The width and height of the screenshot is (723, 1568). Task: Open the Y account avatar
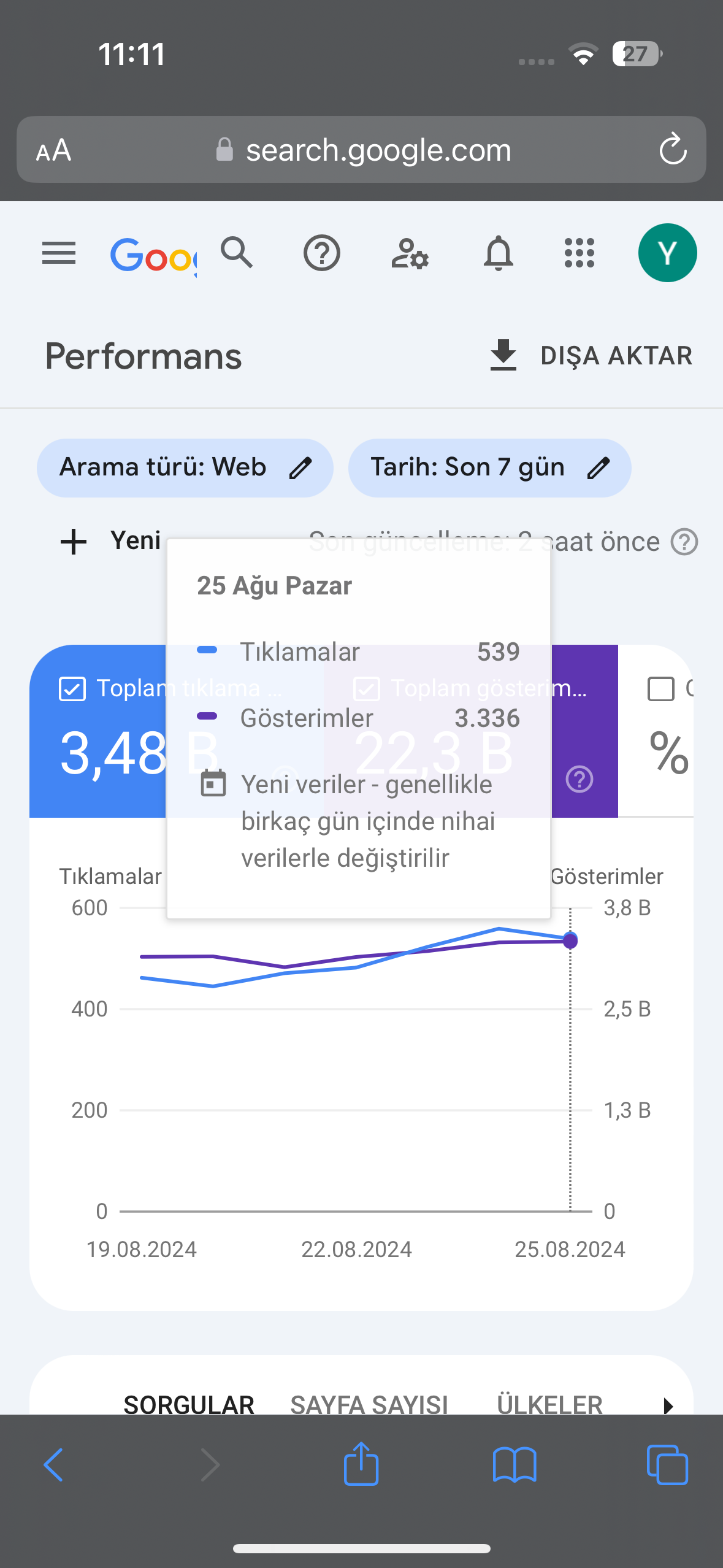pos(667,253)
